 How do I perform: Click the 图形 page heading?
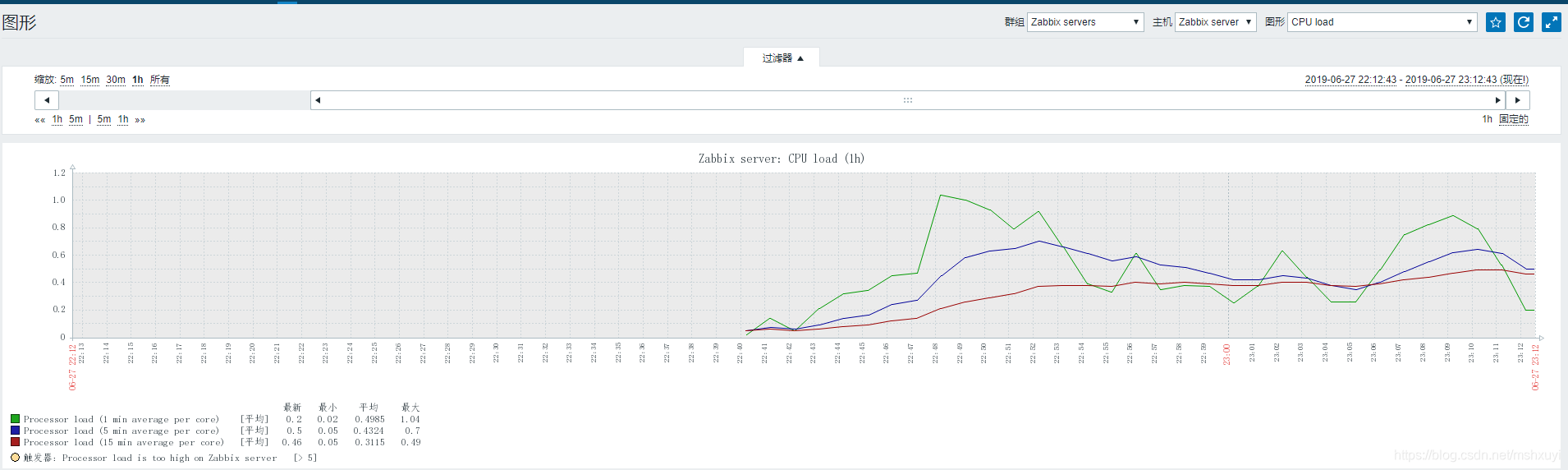19,22
